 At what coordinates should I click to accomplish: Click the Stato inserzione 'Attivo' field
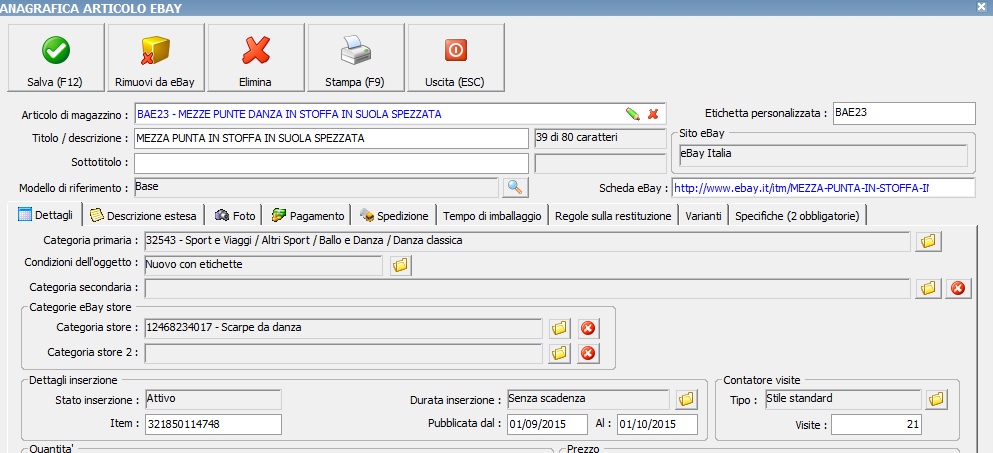[213, 400]
